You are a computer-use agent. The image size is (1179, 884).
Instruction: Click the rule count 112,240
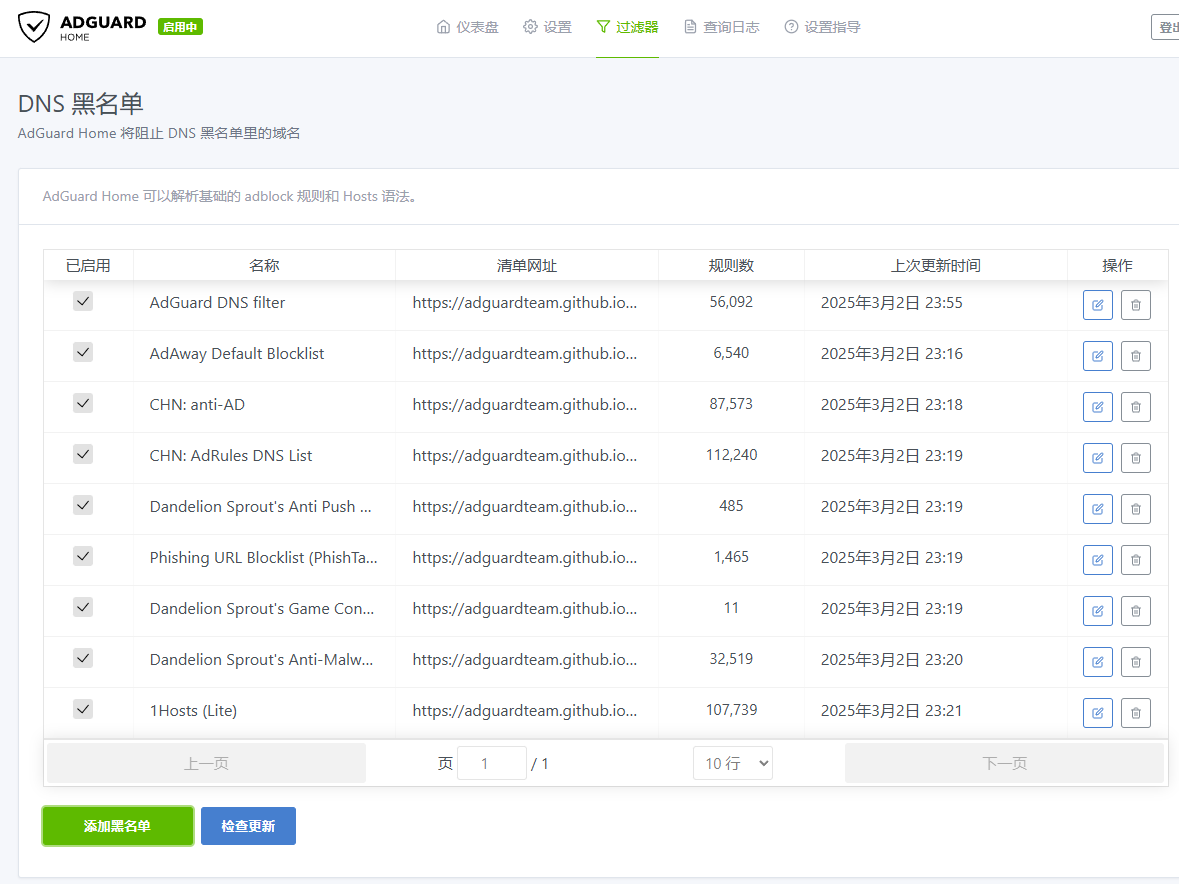coord(732,455)
